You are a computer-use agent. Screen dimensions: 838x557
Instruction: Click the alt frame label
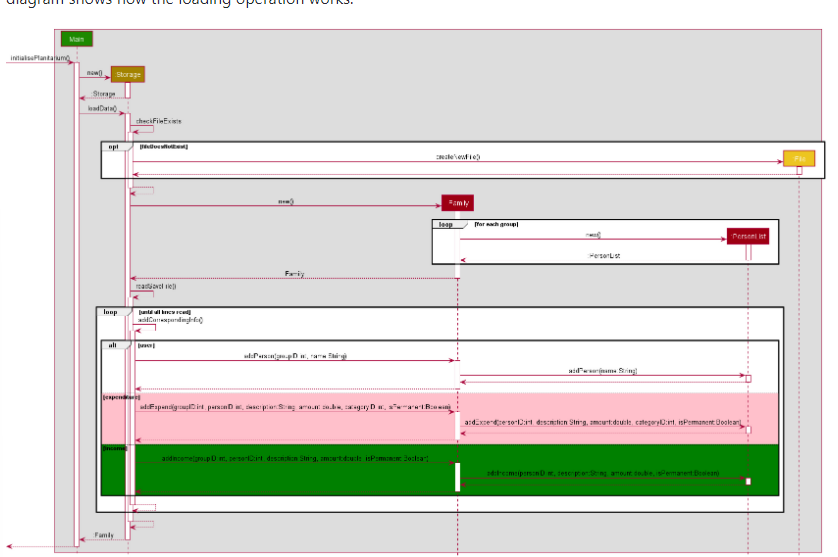coord(112,346)
